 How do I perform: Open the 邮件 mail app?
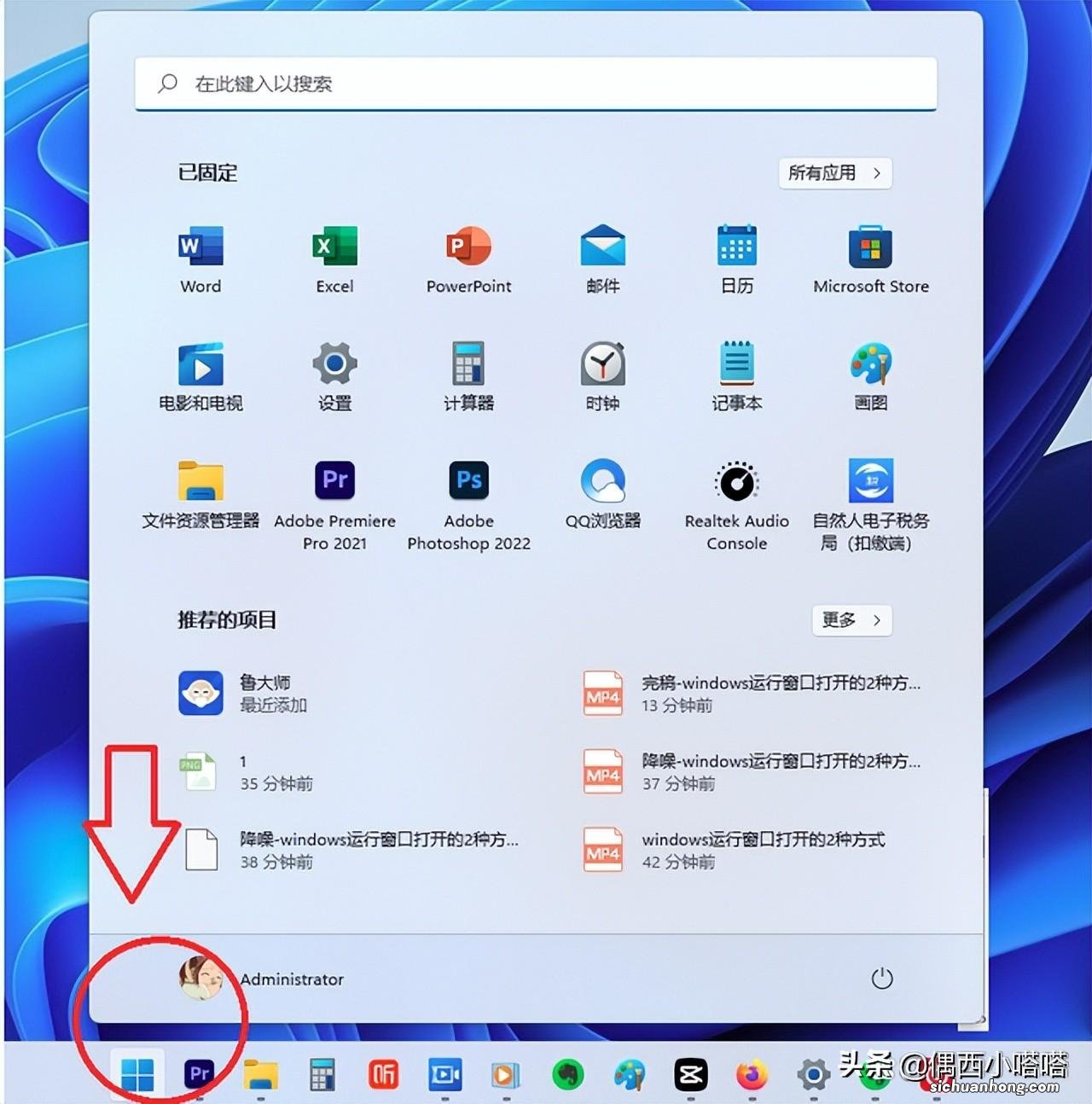pos(602,259)
